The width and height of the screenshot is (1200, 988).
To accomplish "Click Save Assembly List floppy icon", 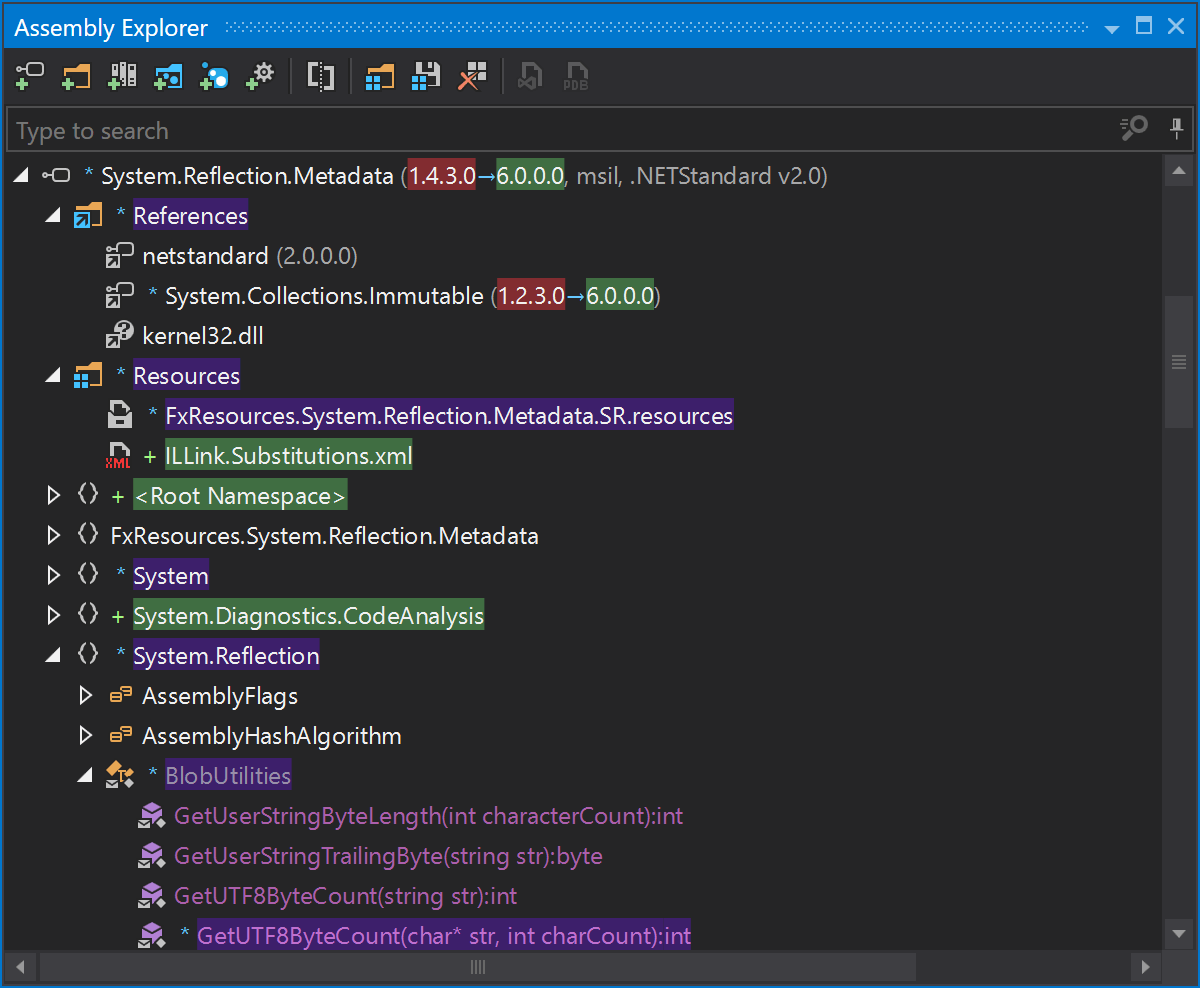I will click(426, 76).
